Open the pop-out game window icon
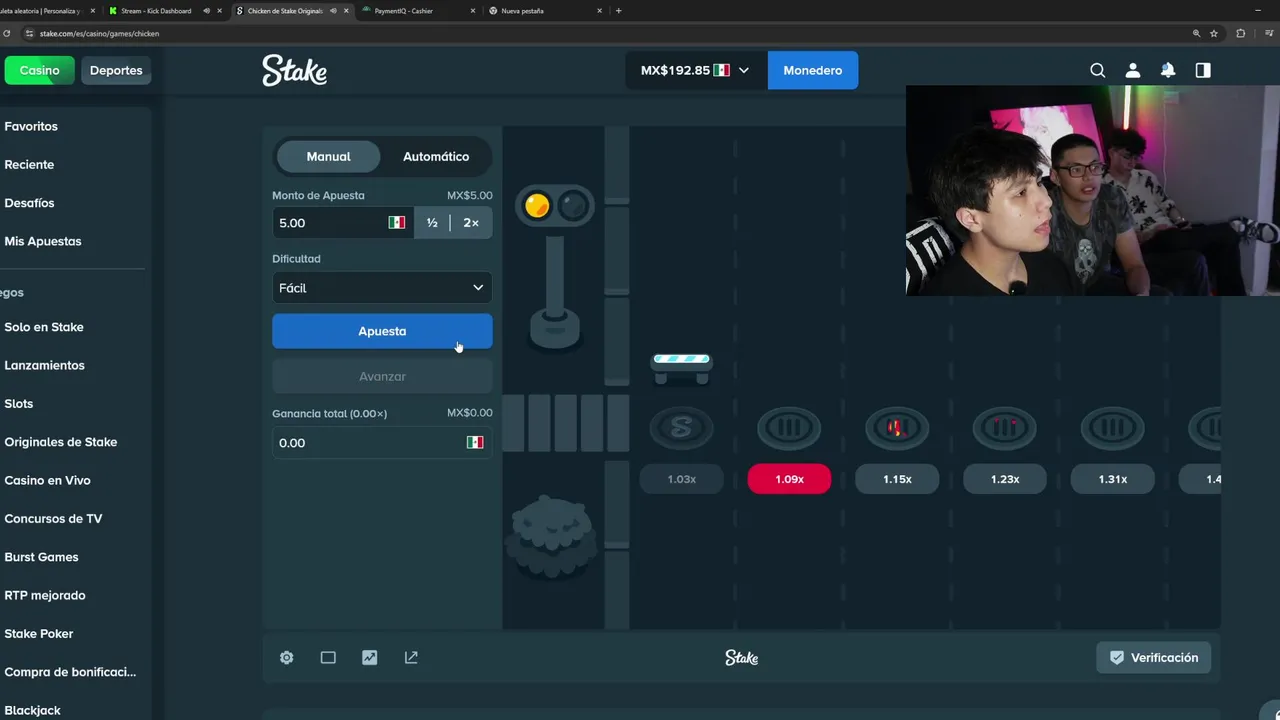Image resolution: width=1280 pixels, height=720 pixels. click(411, 657)
